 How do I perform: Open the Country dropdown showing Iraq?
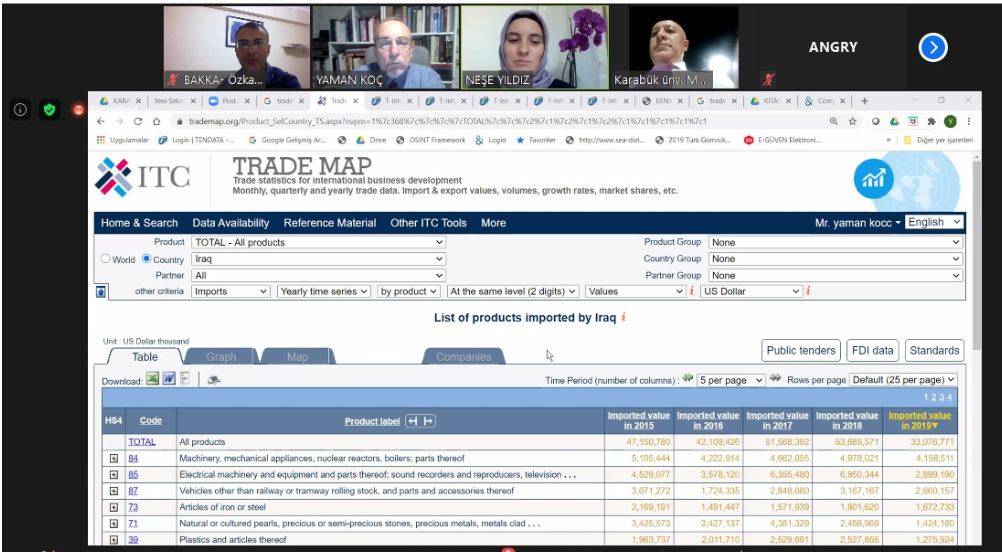coord(318,259)
